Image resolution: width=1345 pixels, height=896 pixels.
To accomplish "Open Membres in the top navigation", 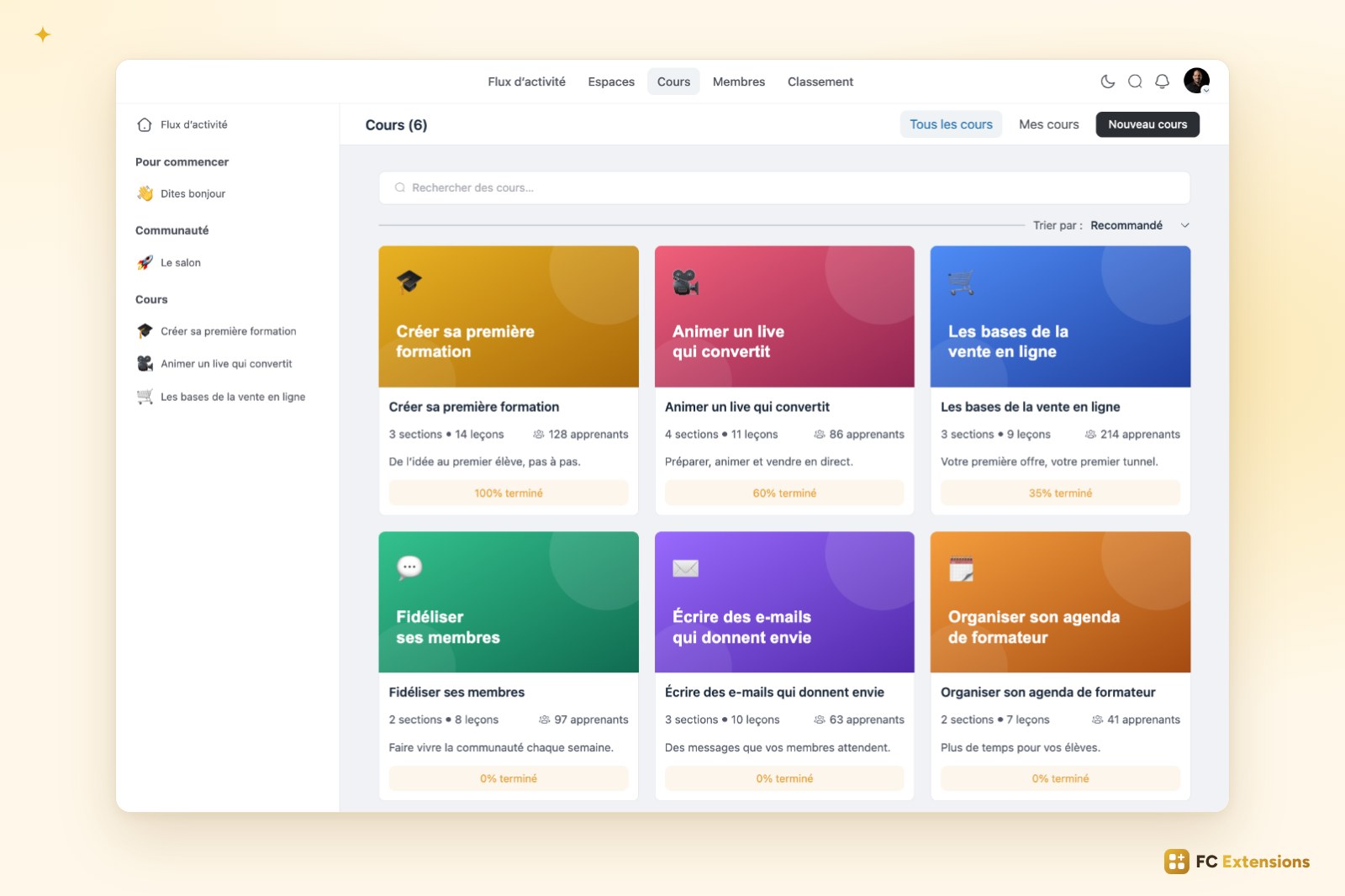I will pyautogui.click(x=739, y=82).
